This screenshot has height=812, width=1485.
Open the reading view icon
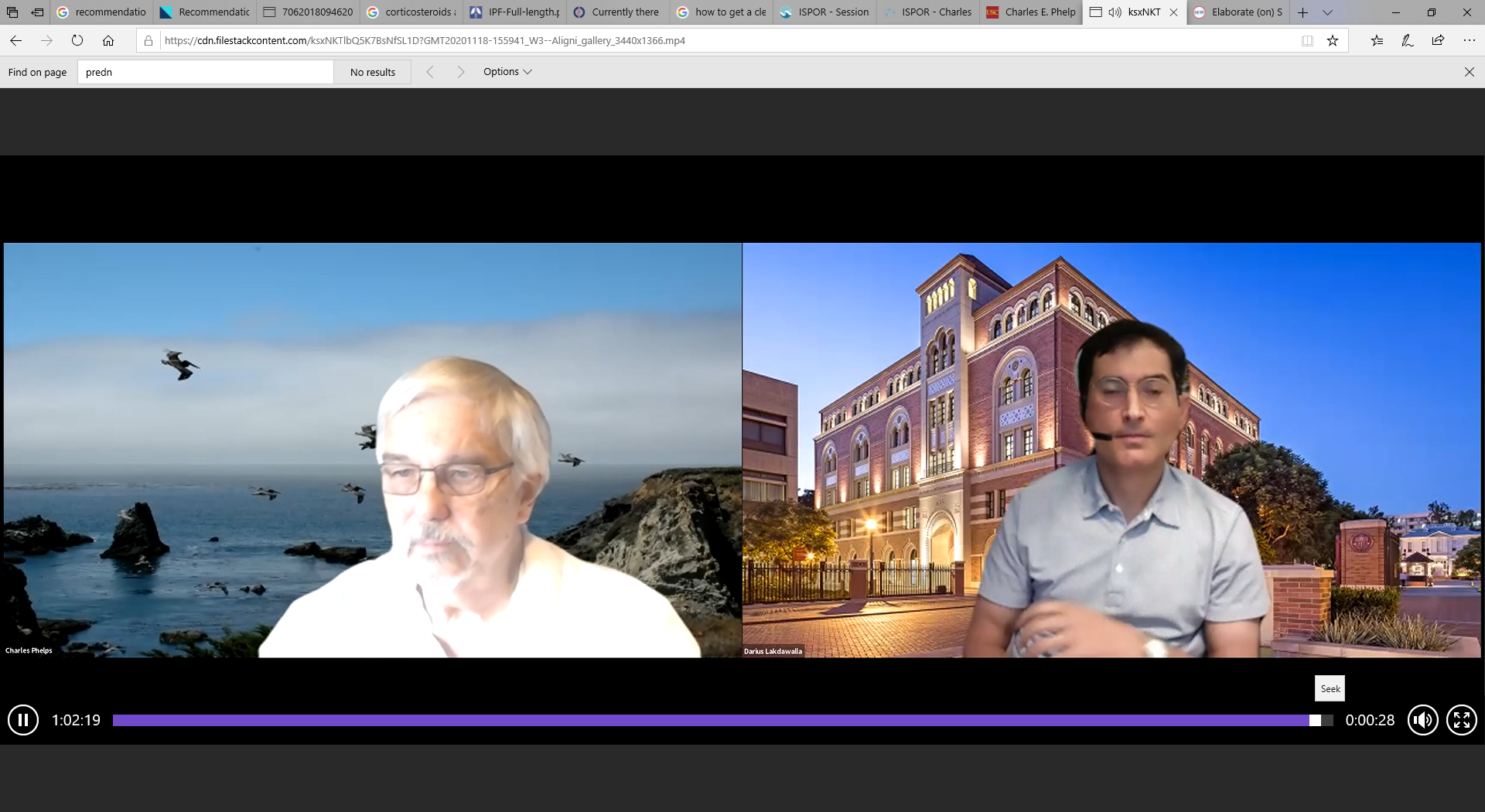coord(1307,41)
